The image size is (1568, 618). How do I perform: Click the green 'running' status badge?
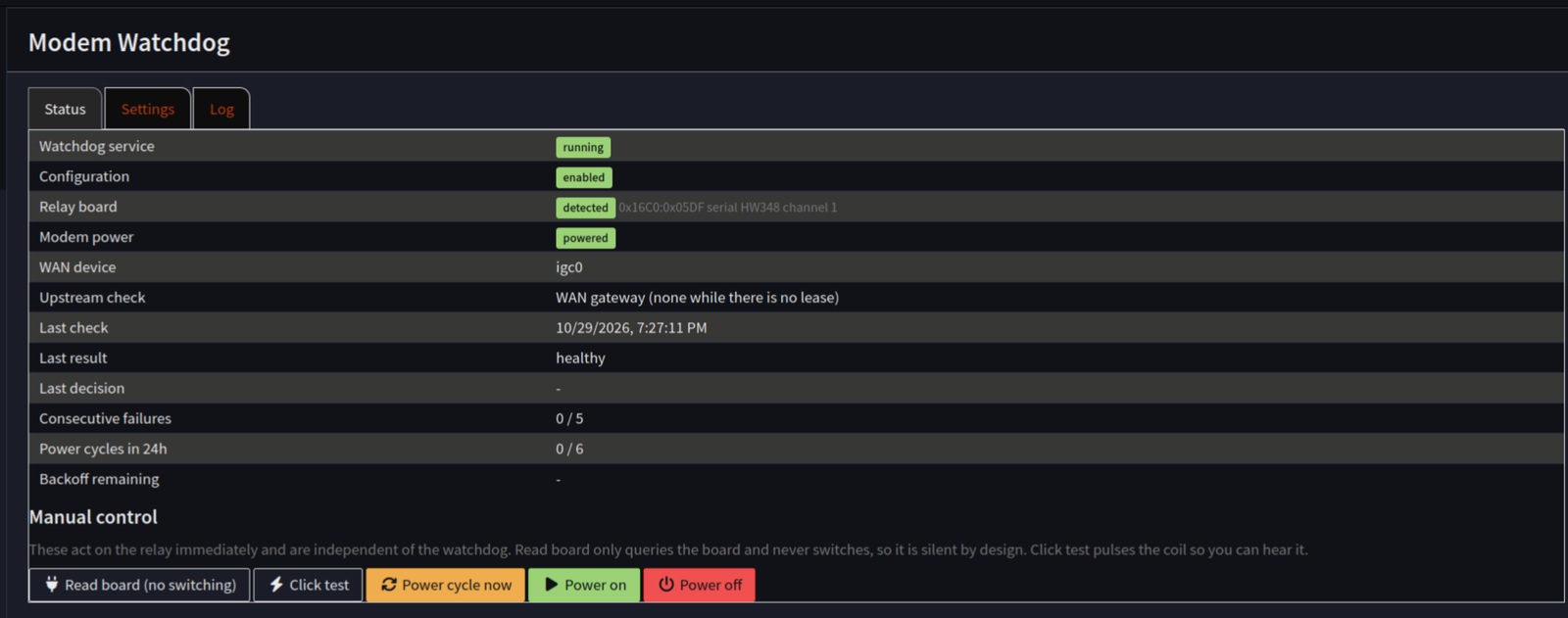point(583,147)
